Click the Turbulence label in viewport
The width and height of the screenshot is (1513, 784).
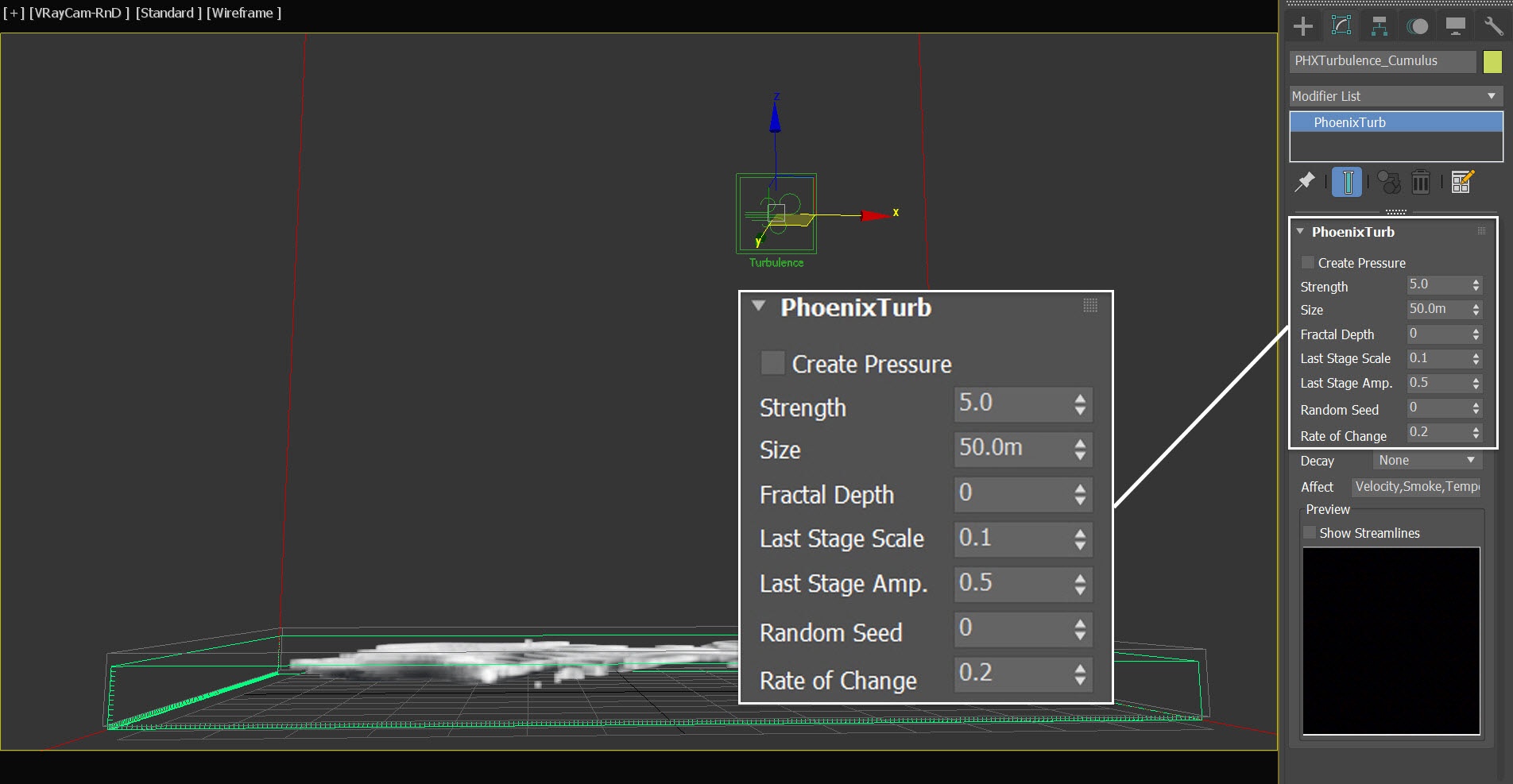click(776, 263)
